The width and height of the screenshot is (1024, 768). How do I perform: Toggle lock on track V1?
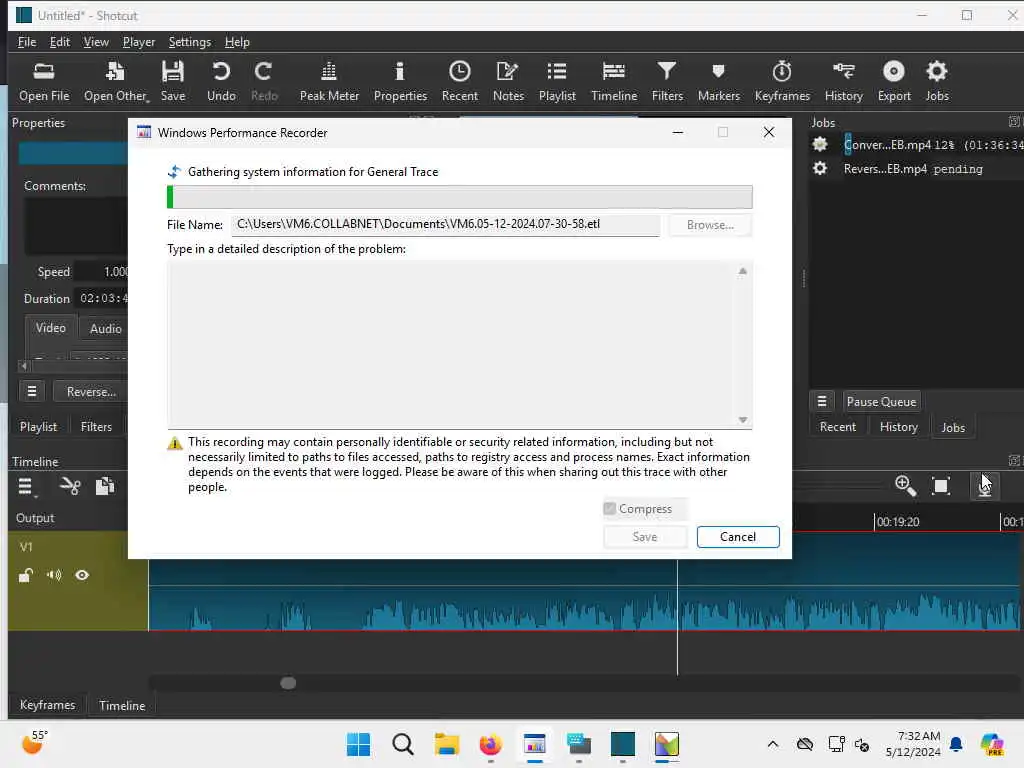click(25, 575)
